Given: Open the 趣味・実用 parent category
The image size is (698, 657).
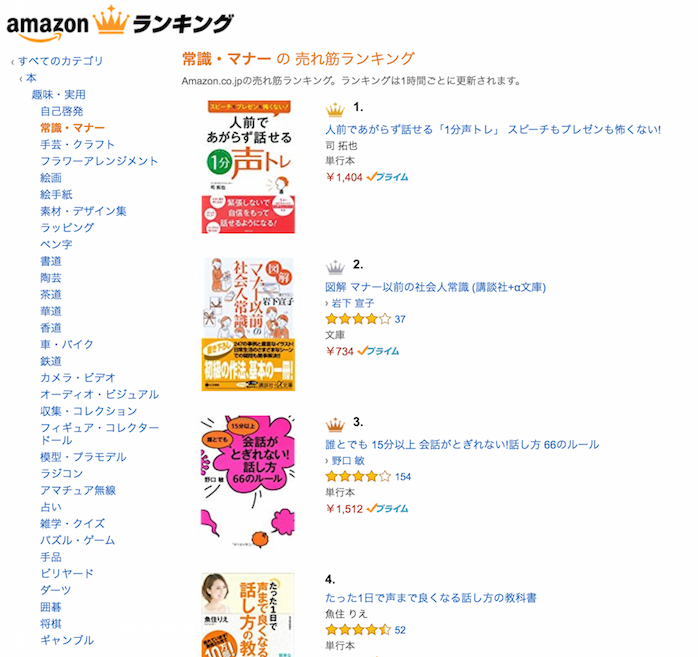Looking at the screenshot, I should 58,95.
